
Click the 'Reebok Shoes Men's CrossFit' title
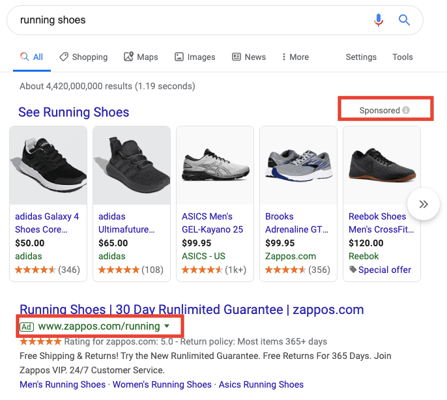click(381, 223)
